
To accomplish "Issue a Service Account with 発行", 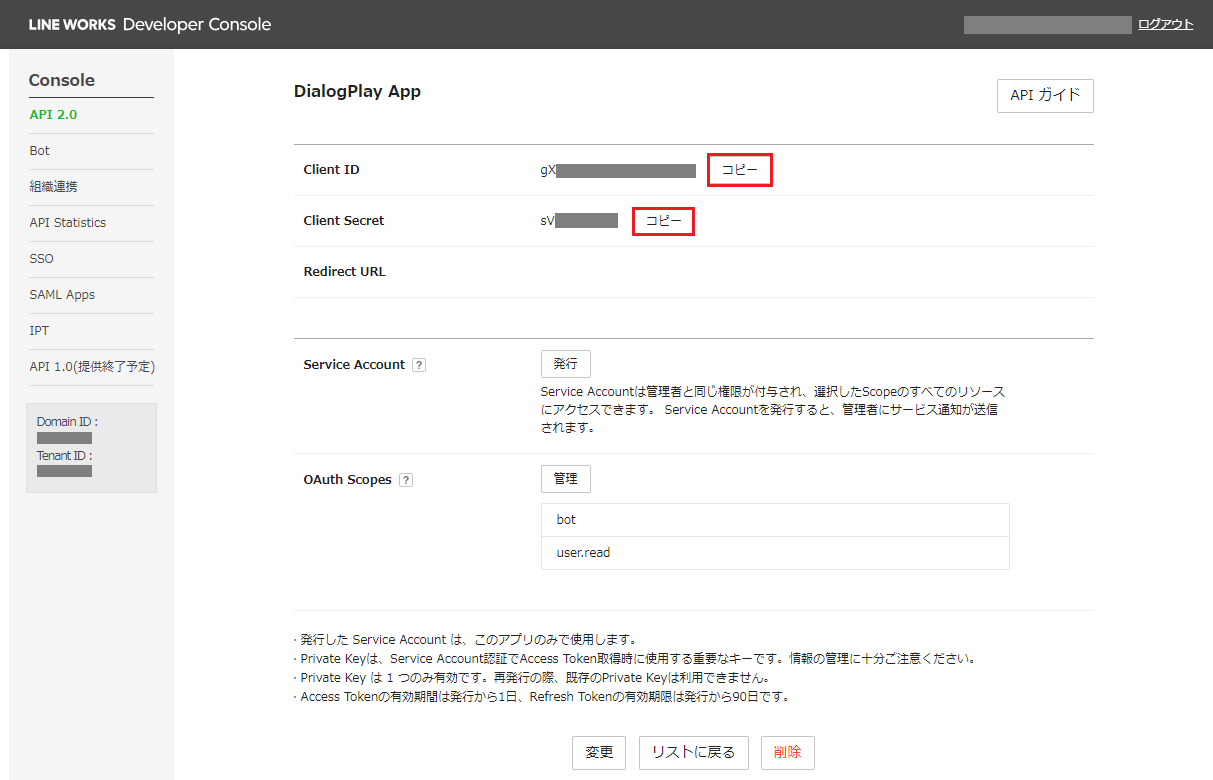I will pos(566,364).
